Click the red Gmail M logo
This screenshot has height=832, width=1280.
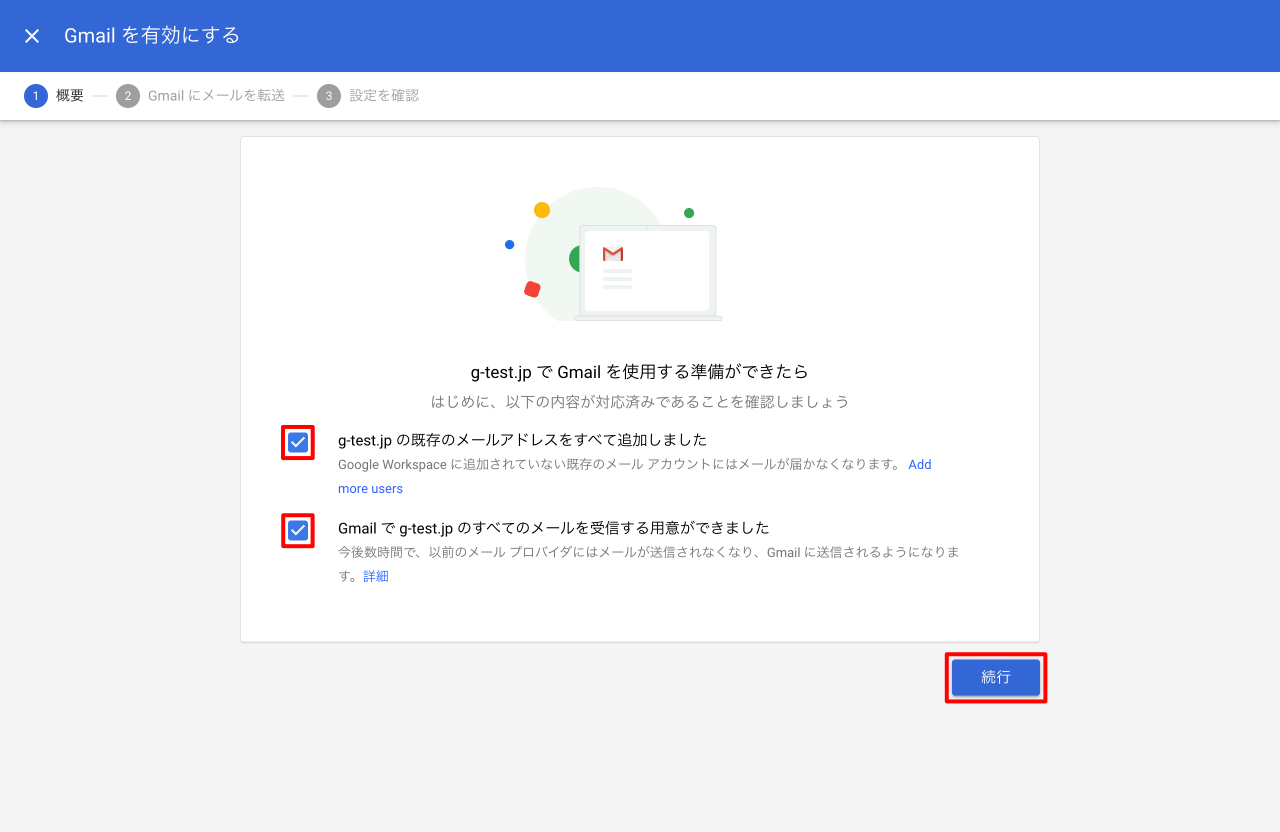[613, 254]
